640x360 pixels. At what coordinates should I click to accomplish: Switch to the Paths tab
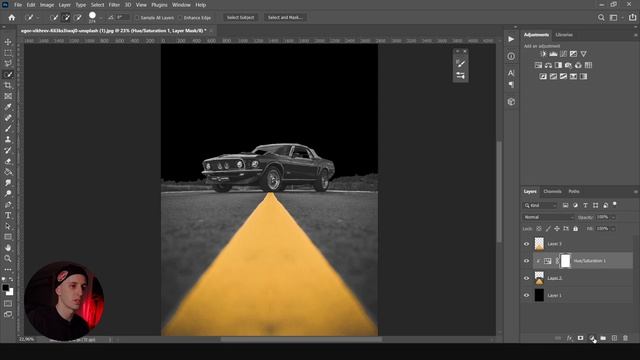coord(574,191)
